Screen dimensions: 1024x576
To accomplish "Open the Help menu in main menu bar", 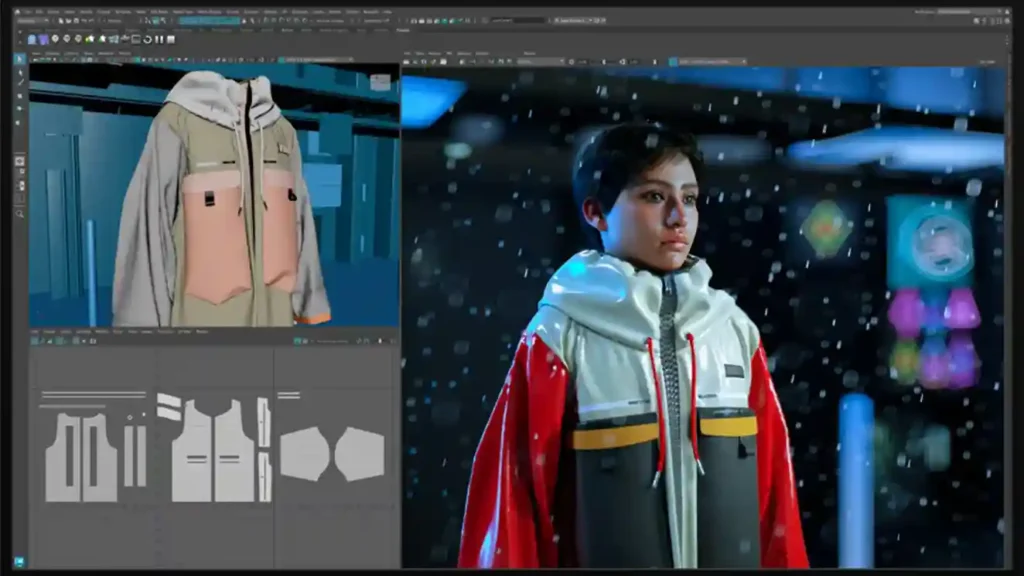I will click(388, 11).
